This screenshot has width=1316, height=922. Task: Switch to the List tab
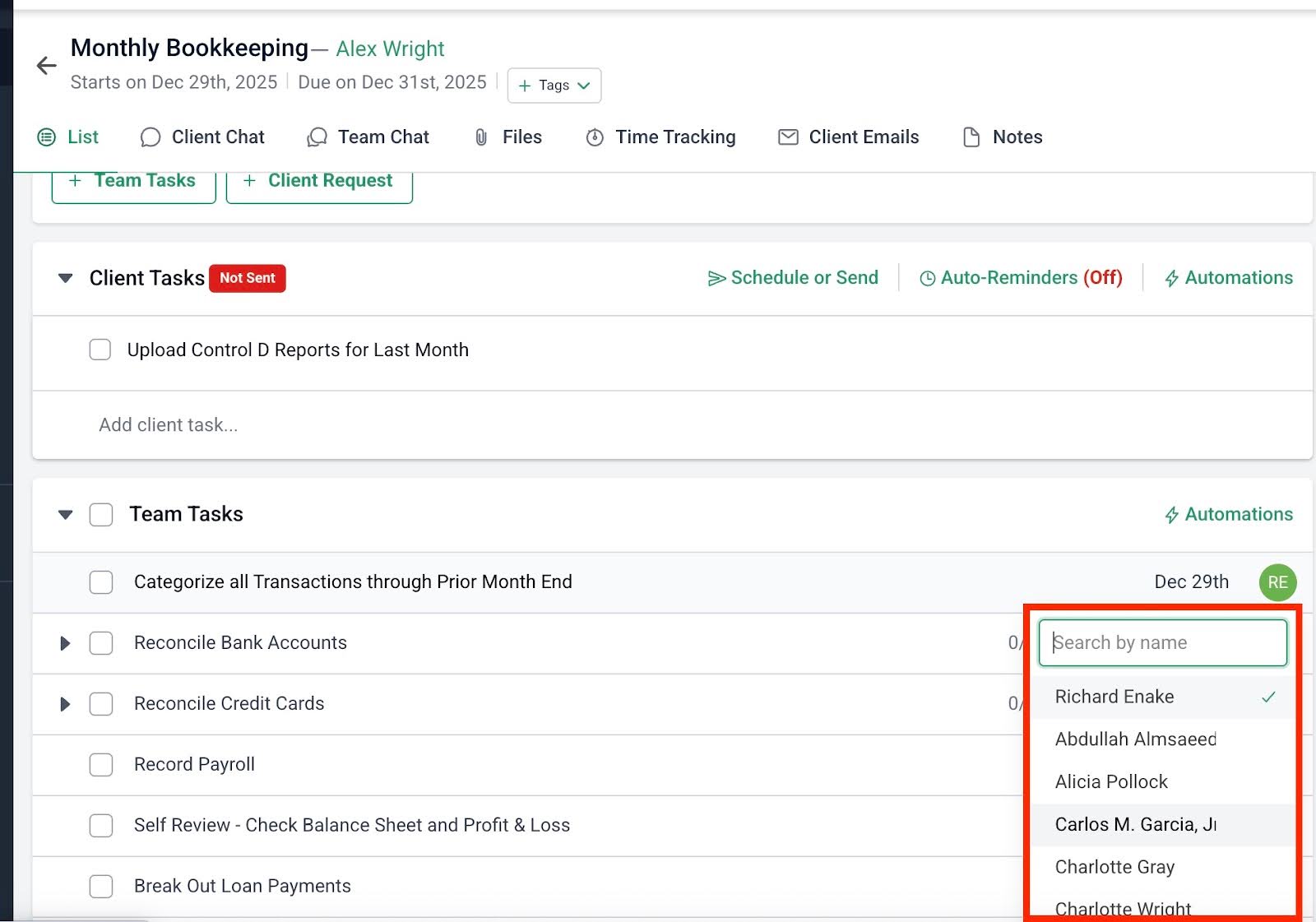[x=80, y=137]
